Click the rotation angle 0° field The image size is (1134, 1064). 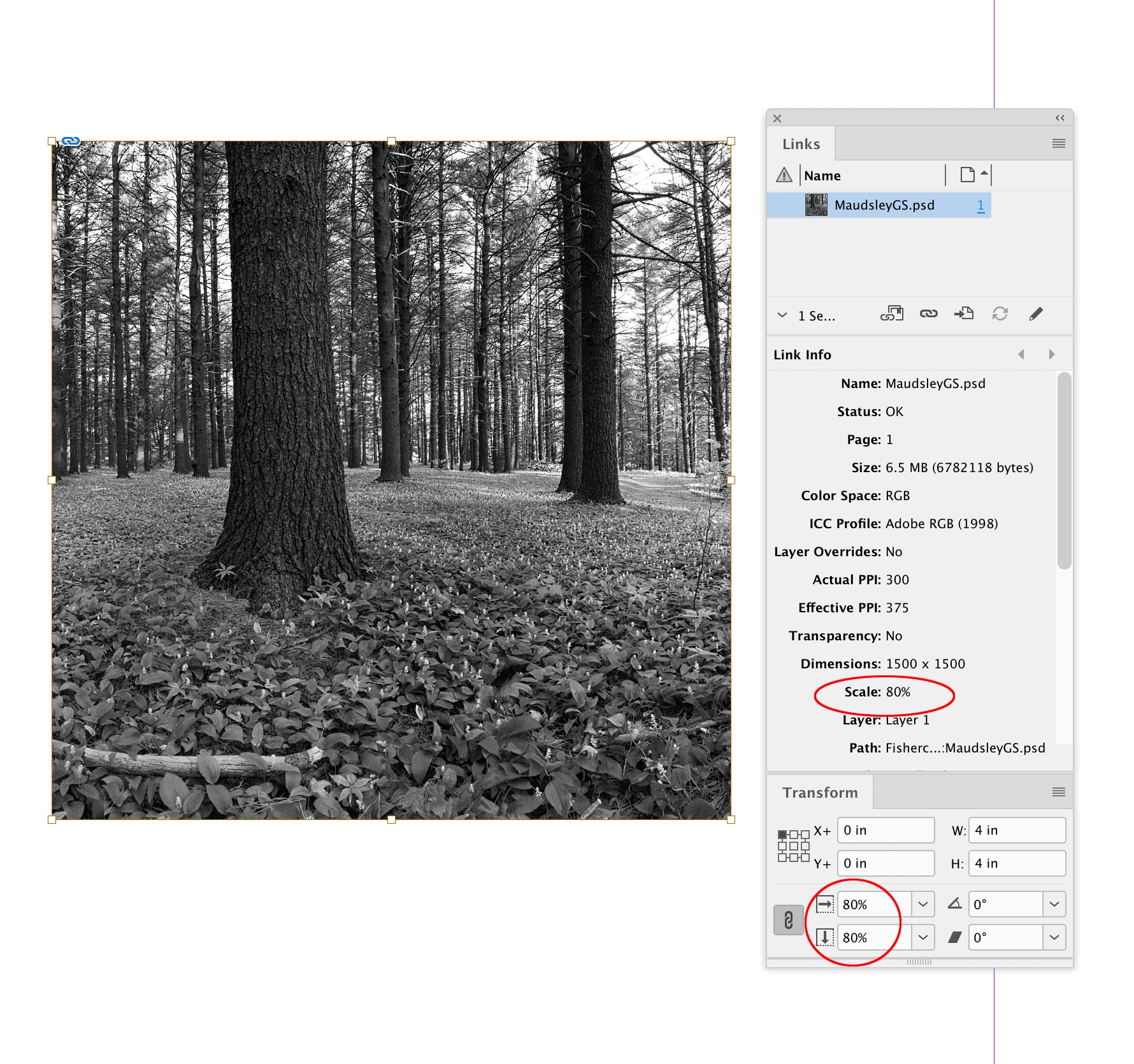[1005, 904]
